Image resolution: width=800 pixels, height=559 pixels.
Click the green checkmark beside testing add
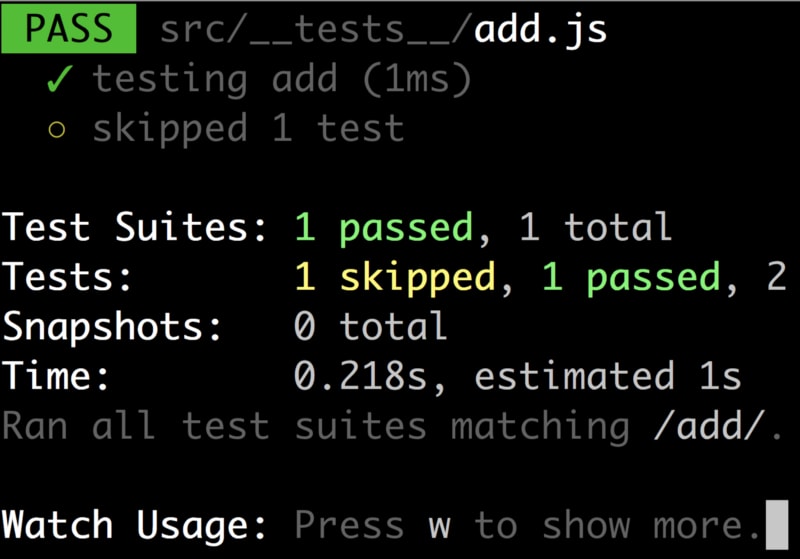click(59, 79)
